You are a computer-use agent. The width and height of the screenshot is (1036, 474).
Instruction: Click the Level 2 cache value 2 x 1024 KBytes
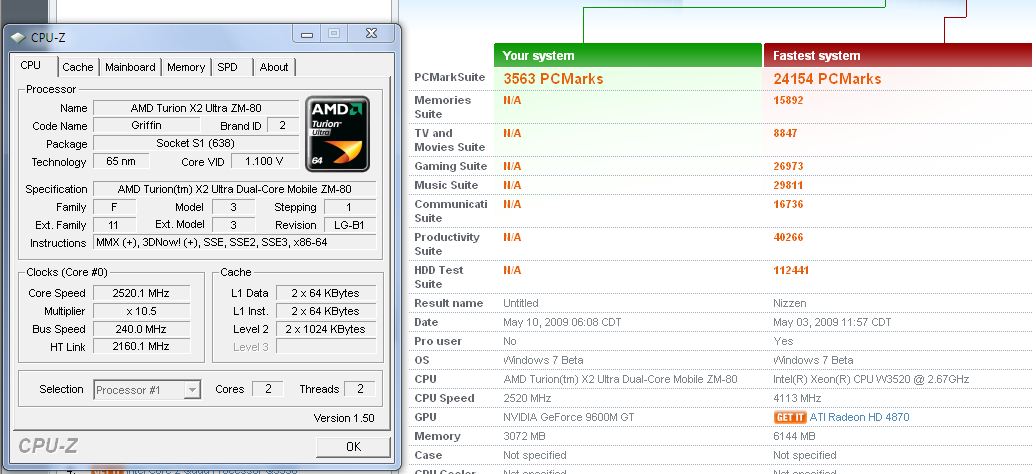click(326, 329)
